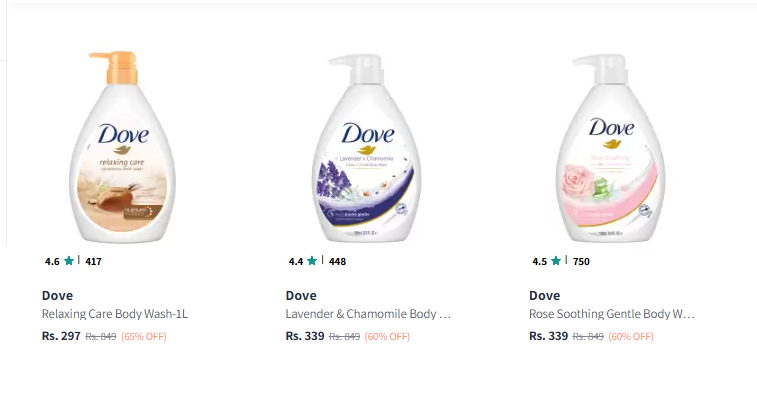Viewport: 757px width, 396px height.
Task: Open the Rose Soothing Gentle Body product title
Action: 612,314
